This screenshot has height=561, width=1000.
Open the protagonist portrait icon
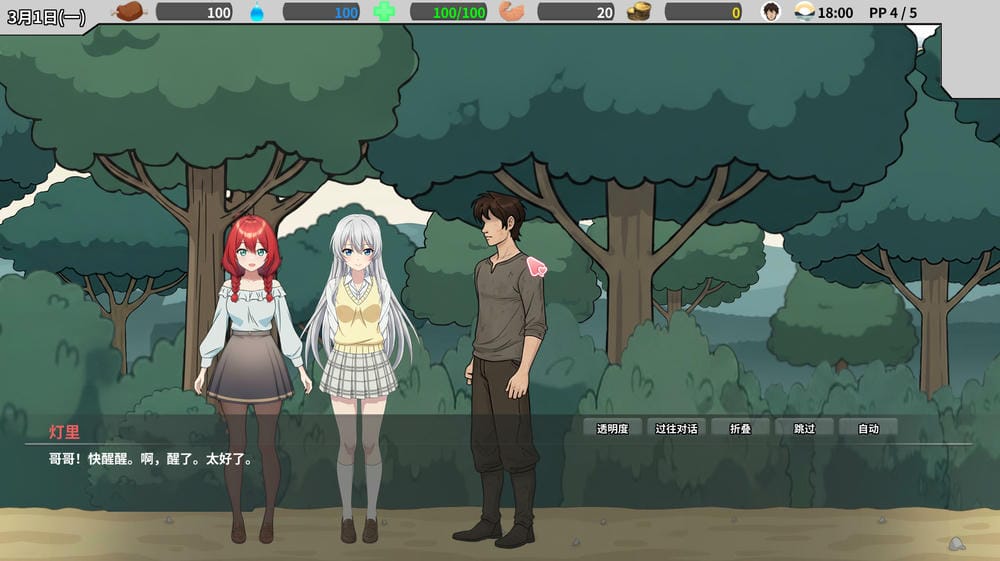(x=771, y=11)
